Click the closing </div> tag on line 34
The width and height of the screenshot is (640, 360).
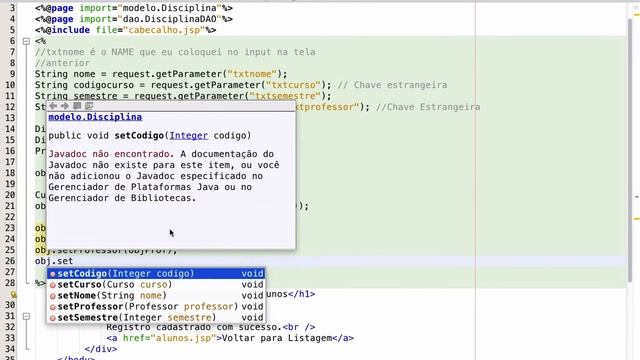coord(101,349)
